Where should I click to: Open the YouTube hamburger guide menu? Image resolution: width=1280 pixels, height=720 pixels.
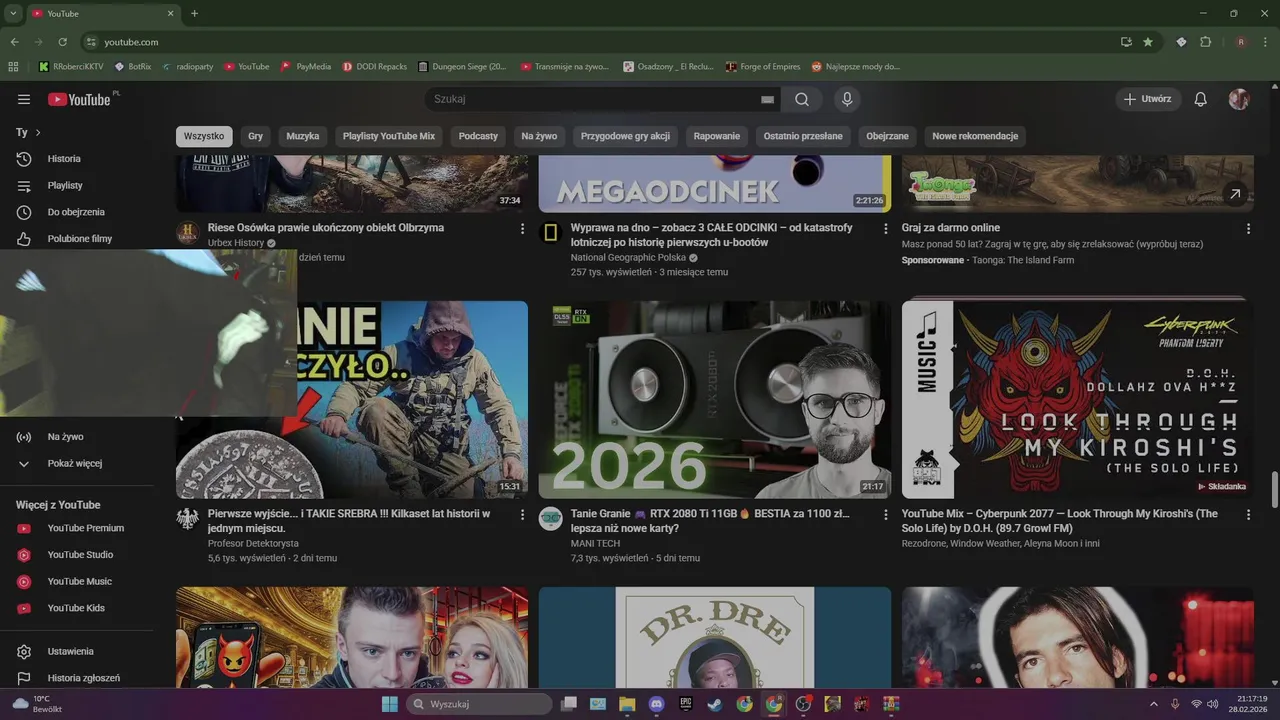tap(24, 99)
